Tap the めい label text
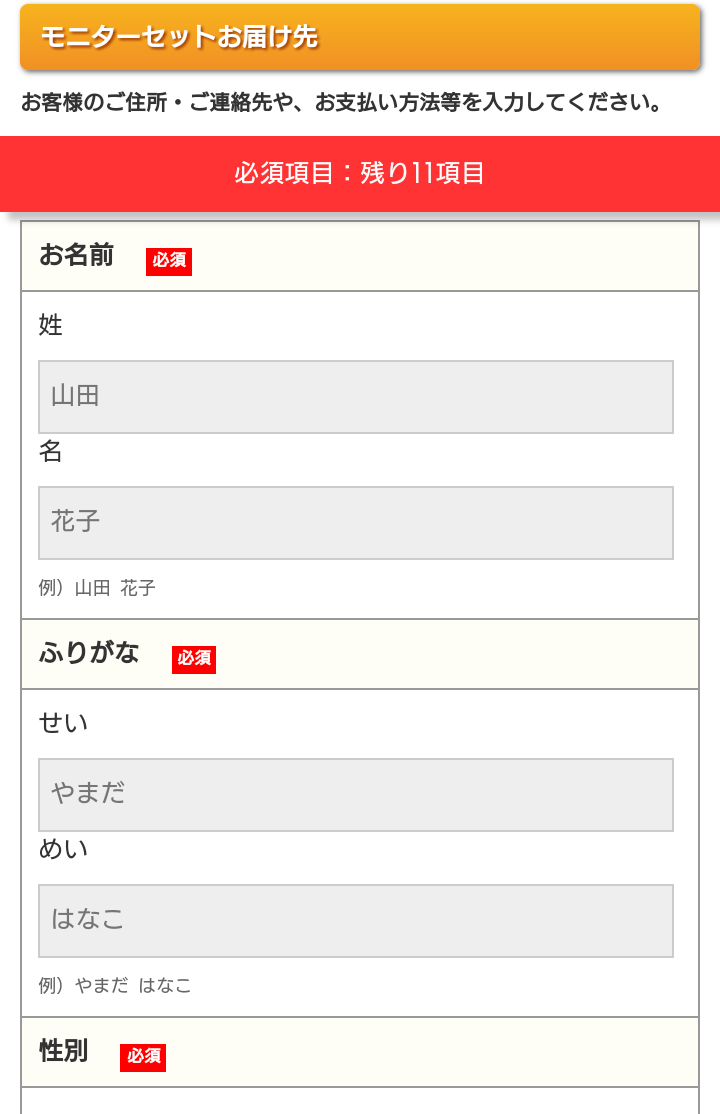720x1114 pixels. 63,850
